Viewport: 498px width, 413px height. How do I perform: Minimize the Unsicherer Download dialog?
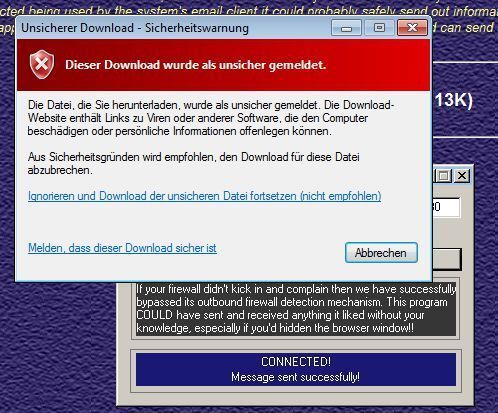[346, 28]
